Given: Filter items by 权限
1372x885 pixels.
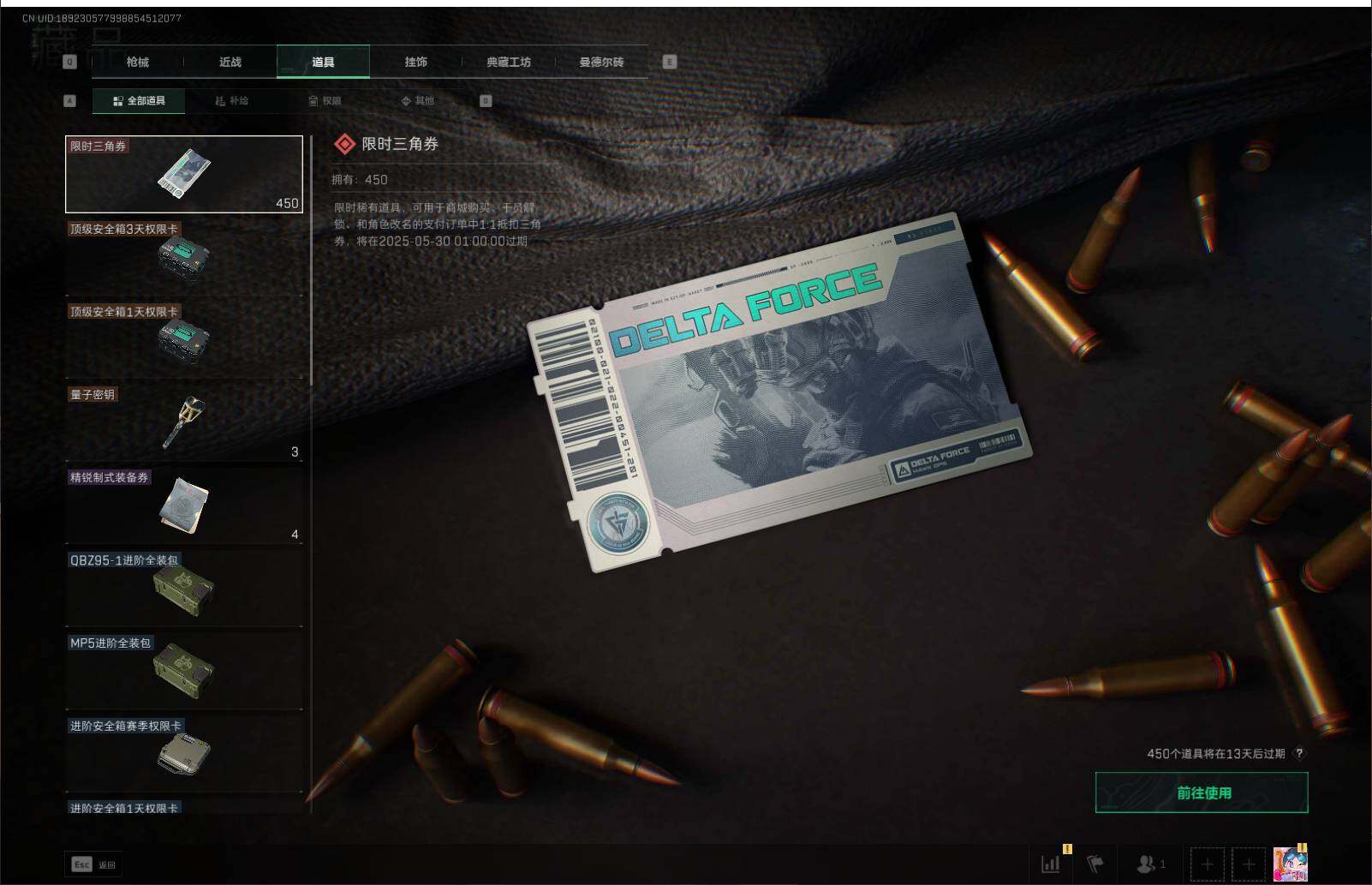Looking at the screenshot, I should click(325, 101).
